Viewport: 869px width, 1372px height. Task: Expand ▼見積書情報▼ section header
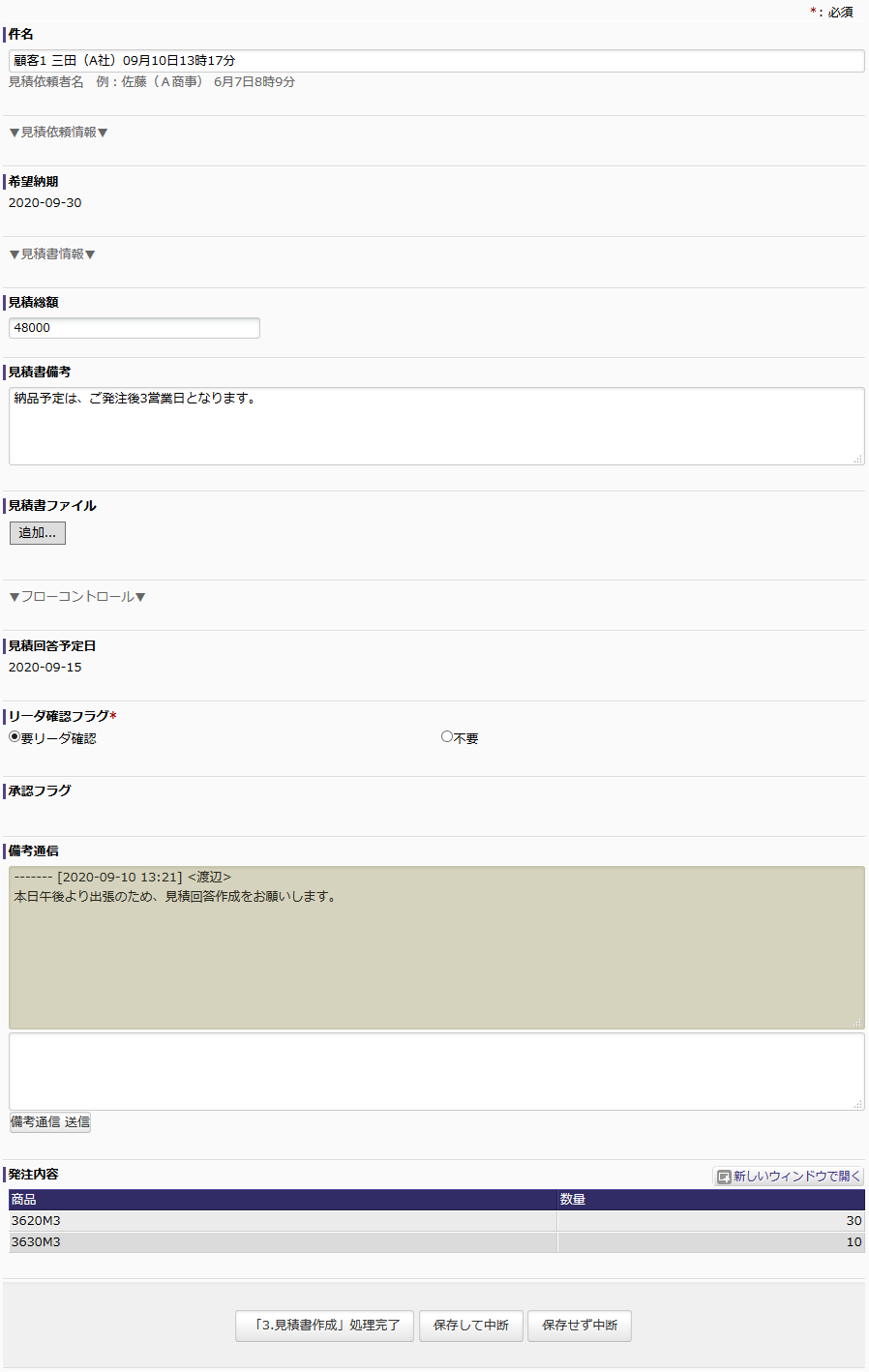pos(52,254)
